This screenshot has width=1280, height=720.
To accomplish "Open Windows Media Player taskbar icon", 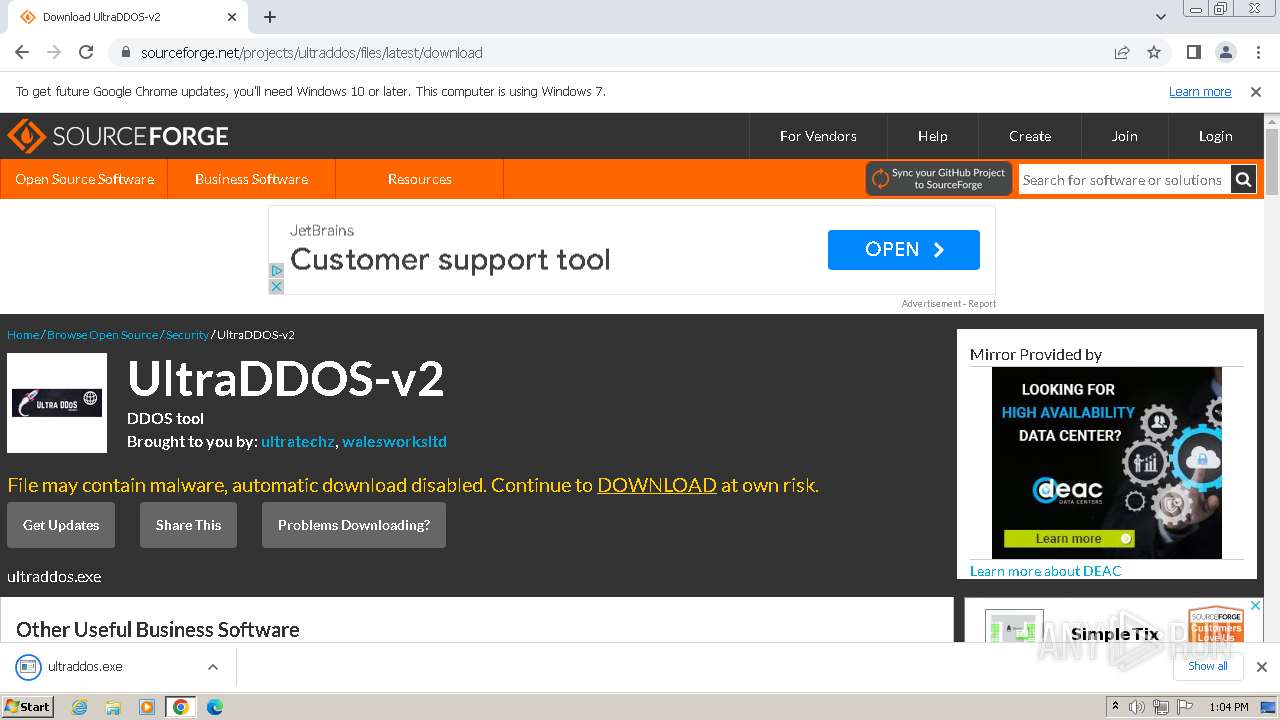I will tap(147, 707).
